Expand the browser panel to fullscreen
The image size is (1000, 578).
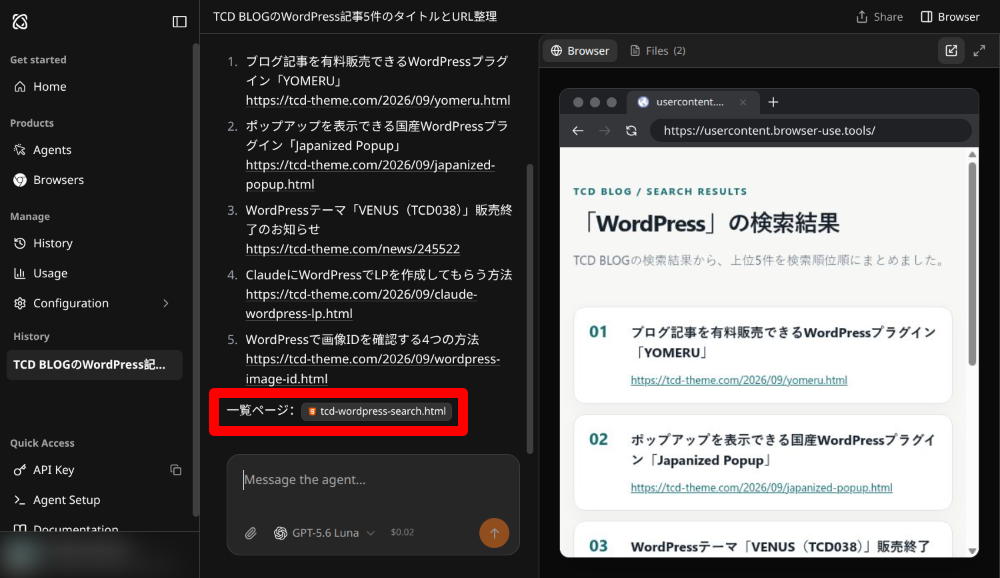[x=980, y=50]
